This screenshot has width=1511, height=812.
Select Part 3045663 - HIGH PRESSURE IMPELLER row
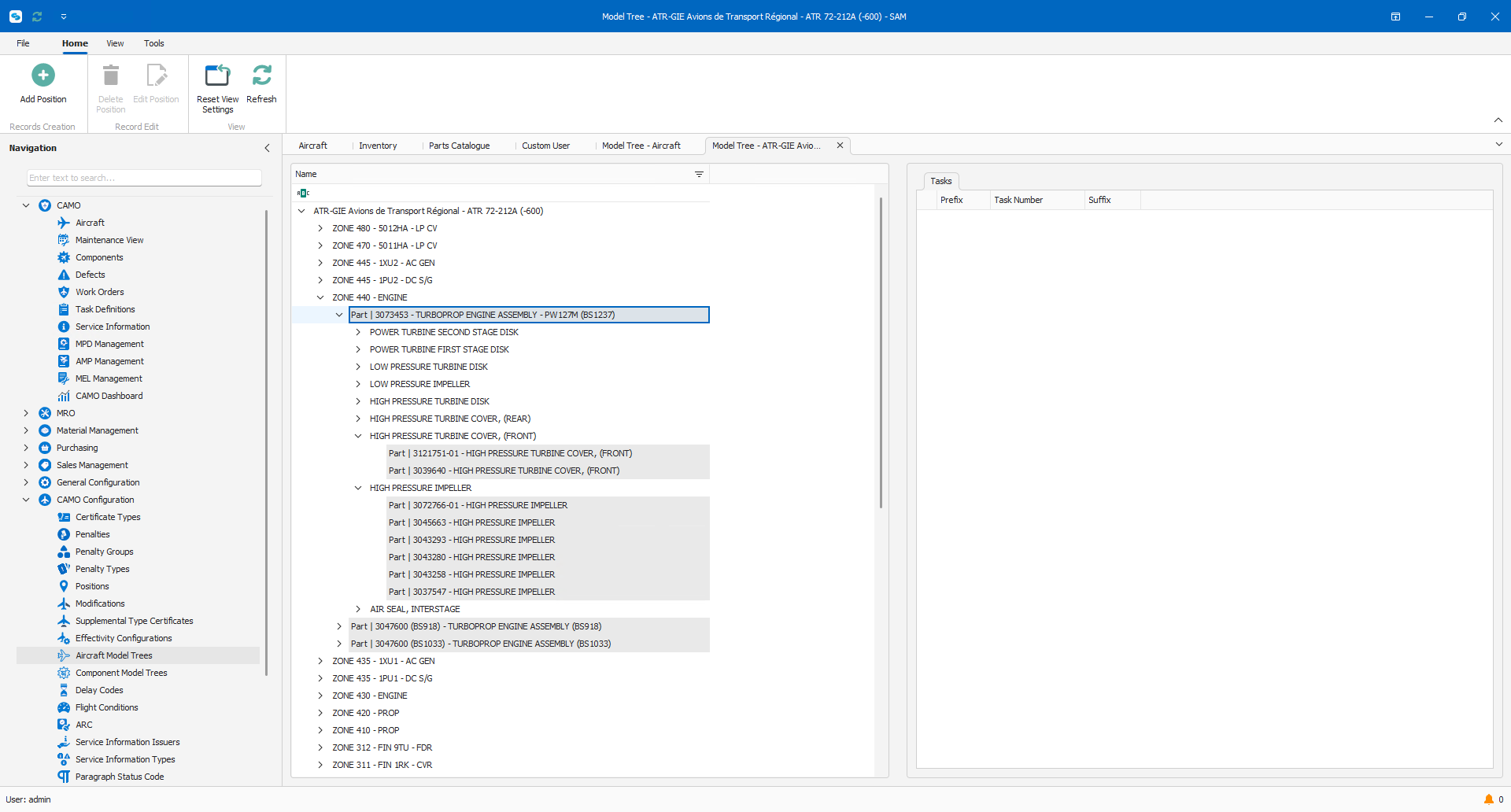pyautogui.click(x=547, y=522)
